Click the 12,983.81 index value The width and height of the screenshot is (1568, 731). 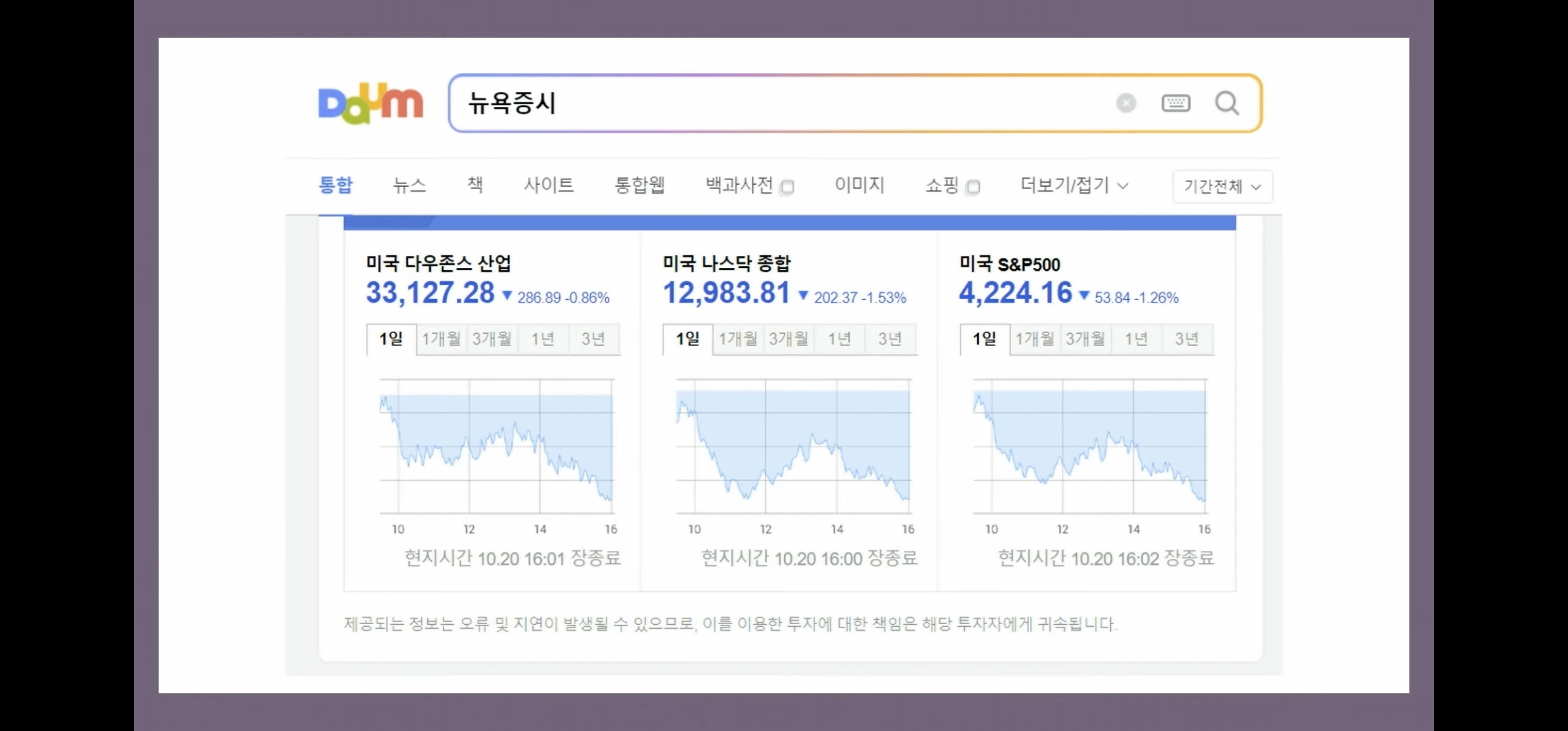click(x=726, y=293)
